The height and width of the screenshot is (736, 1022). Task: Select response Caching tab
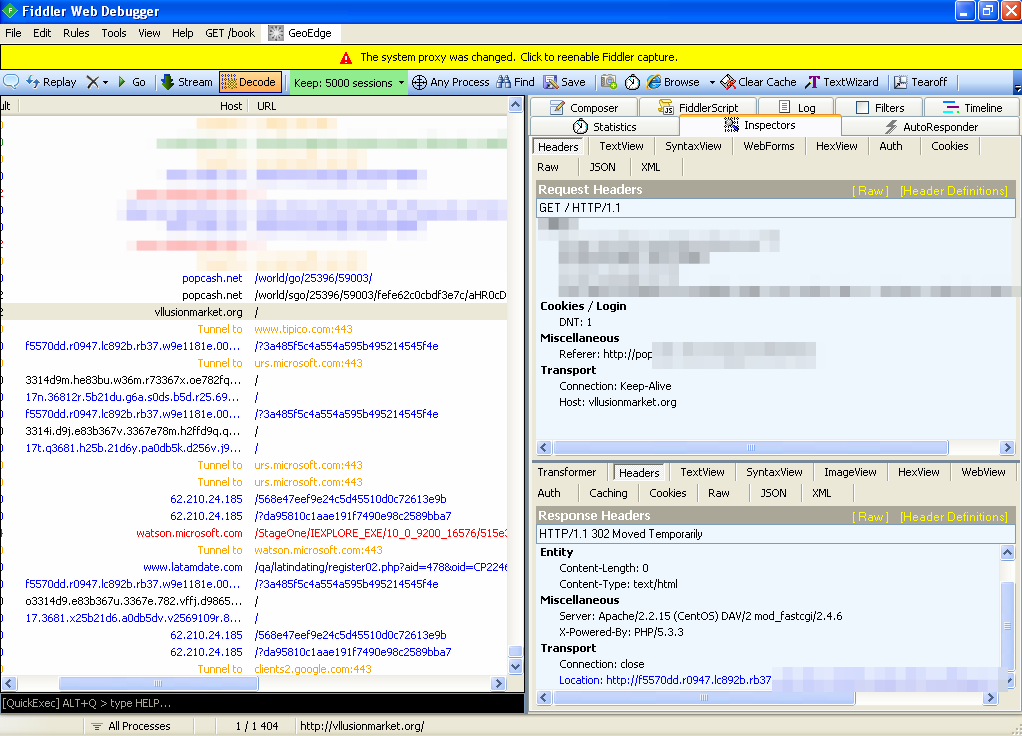point(608,493)
